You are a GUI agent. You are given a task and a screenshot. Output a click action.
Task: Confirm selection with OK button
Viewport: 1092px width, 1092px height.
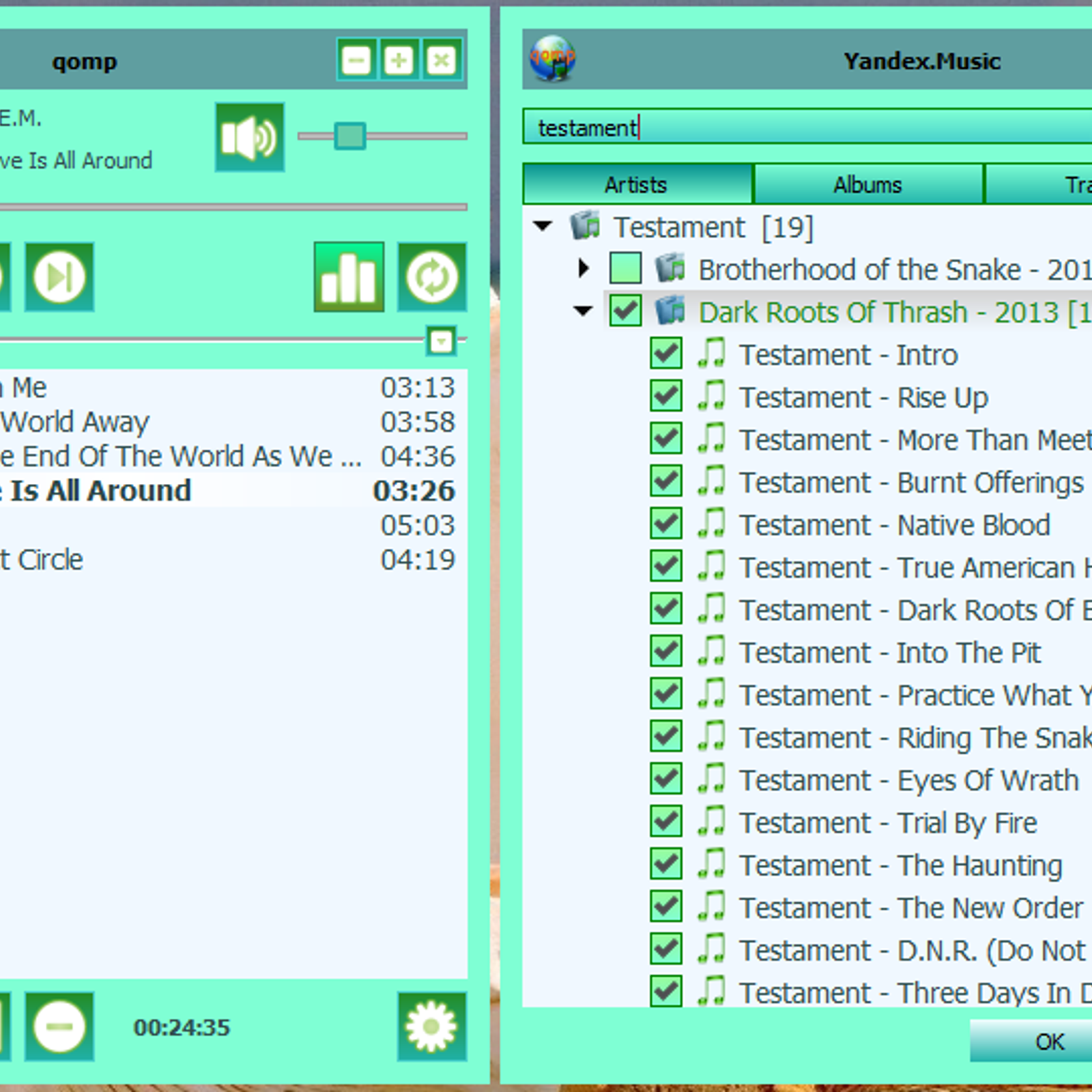1031,1041
